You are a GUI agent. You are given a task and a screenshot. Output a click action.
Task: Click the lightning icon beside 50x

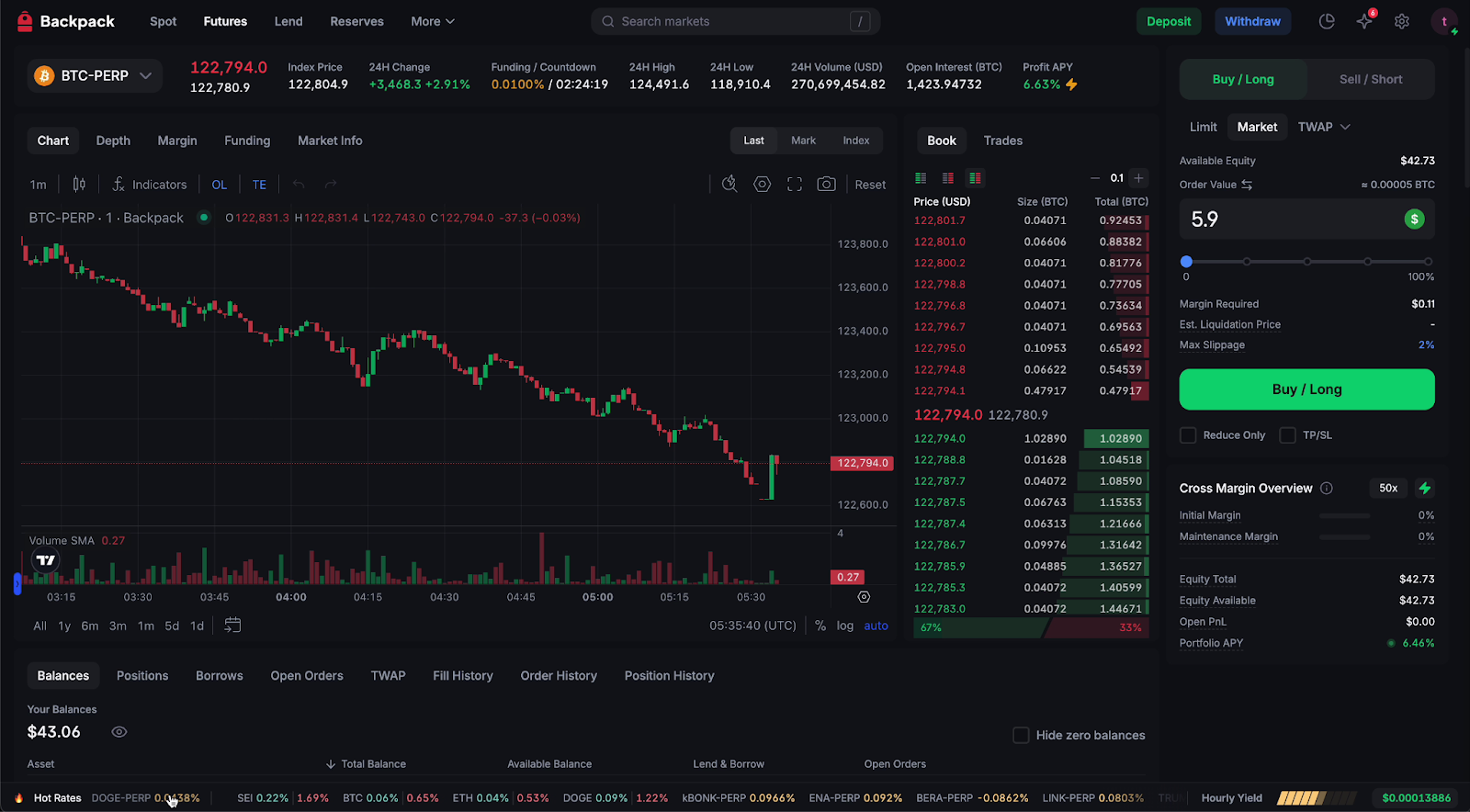point(1425,488)
